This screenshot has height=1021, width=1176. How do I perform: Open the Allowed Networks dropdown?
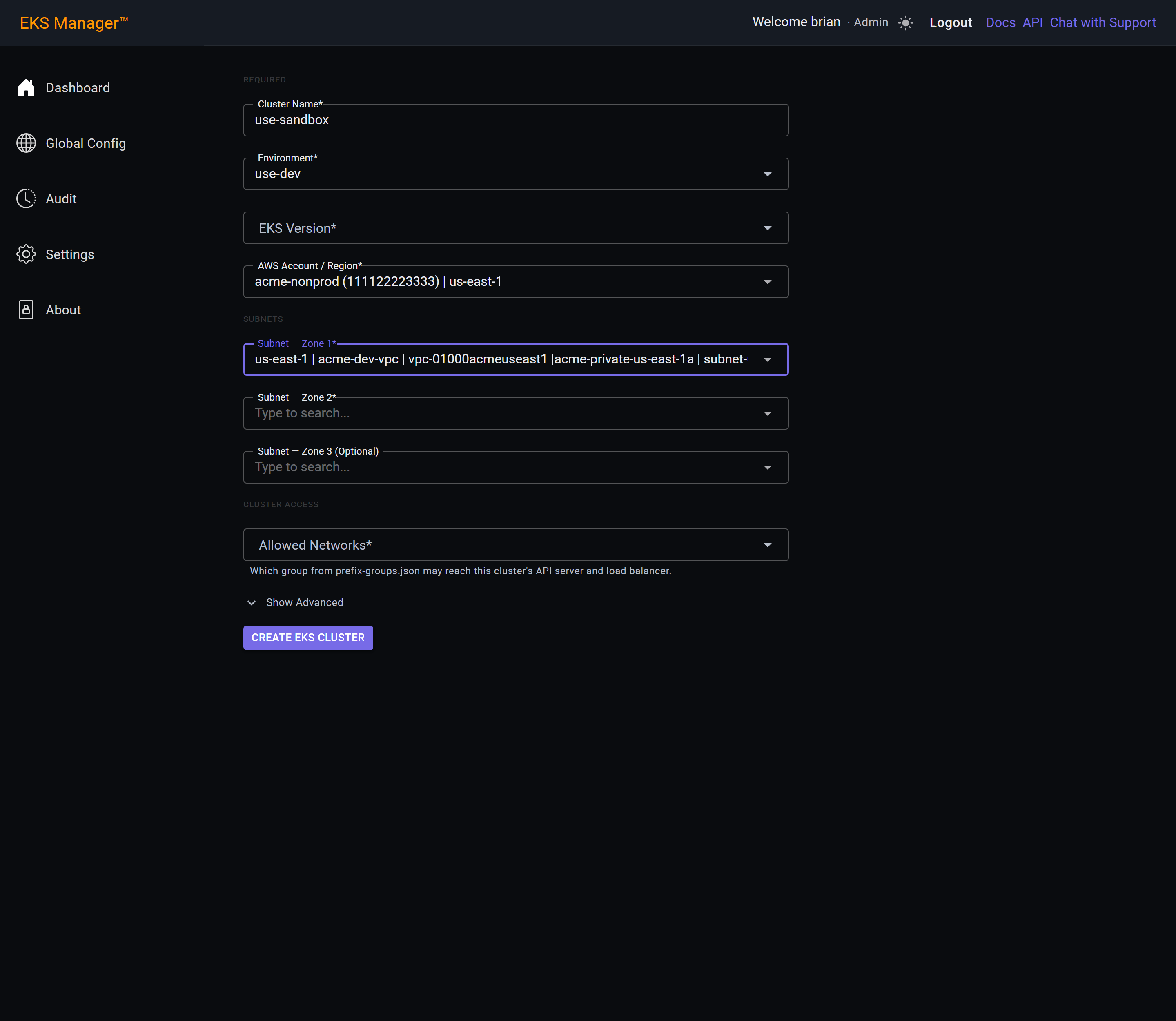516,545
